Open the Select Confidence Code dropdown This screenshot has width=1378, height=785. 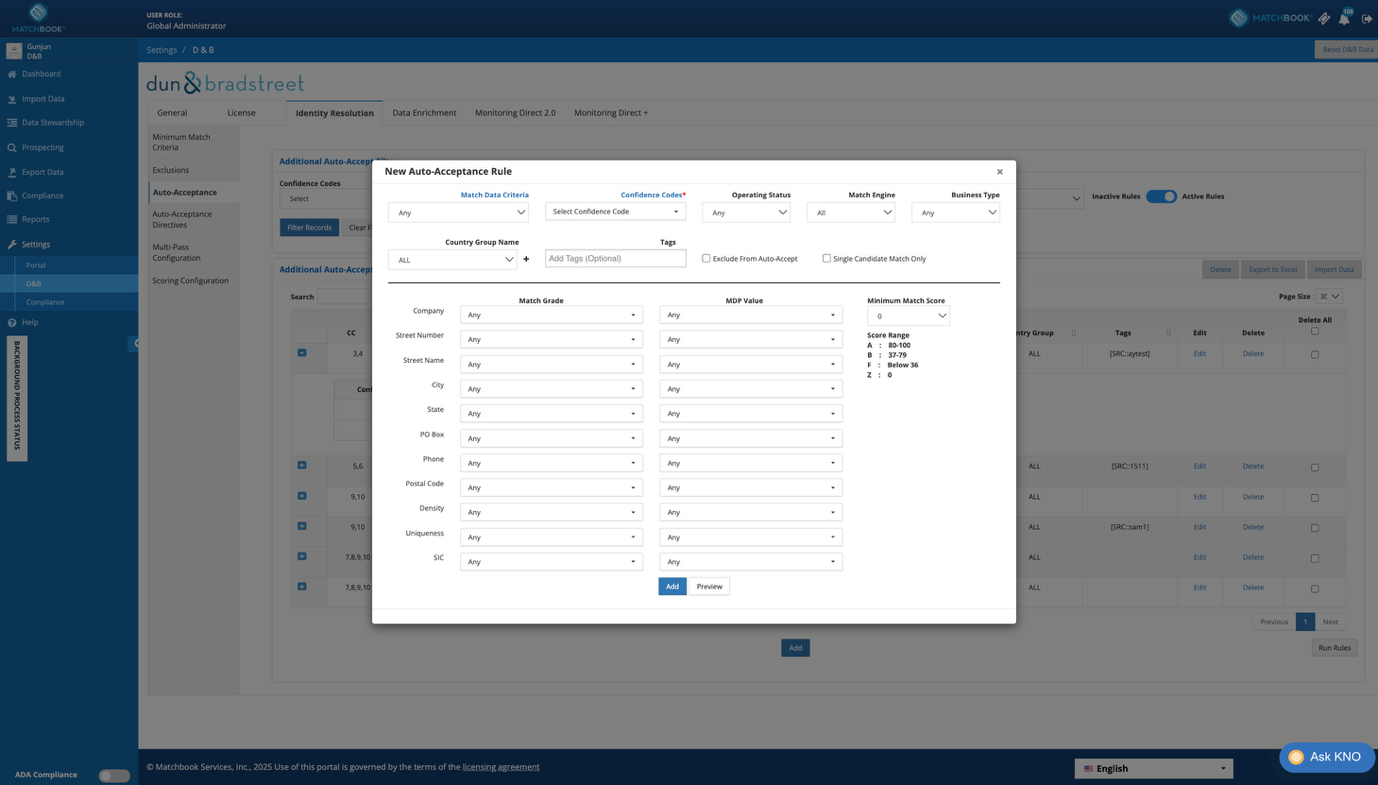(615, 211)
